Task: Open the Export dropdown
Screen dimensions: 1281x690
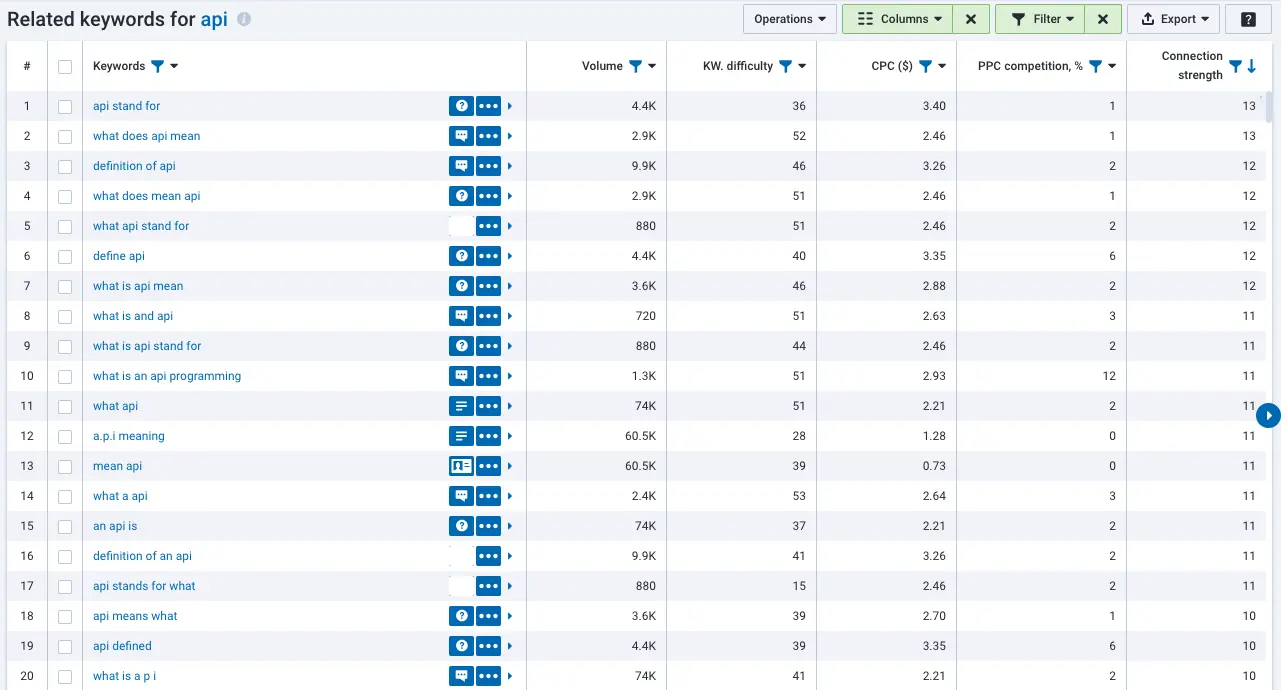Action: [1173, 19]
